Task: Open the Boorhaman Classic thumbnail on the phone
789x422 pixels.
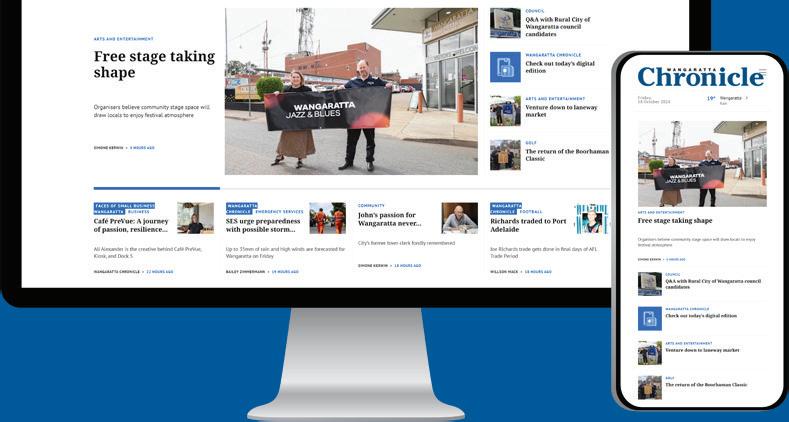Action: coord(650,387)
